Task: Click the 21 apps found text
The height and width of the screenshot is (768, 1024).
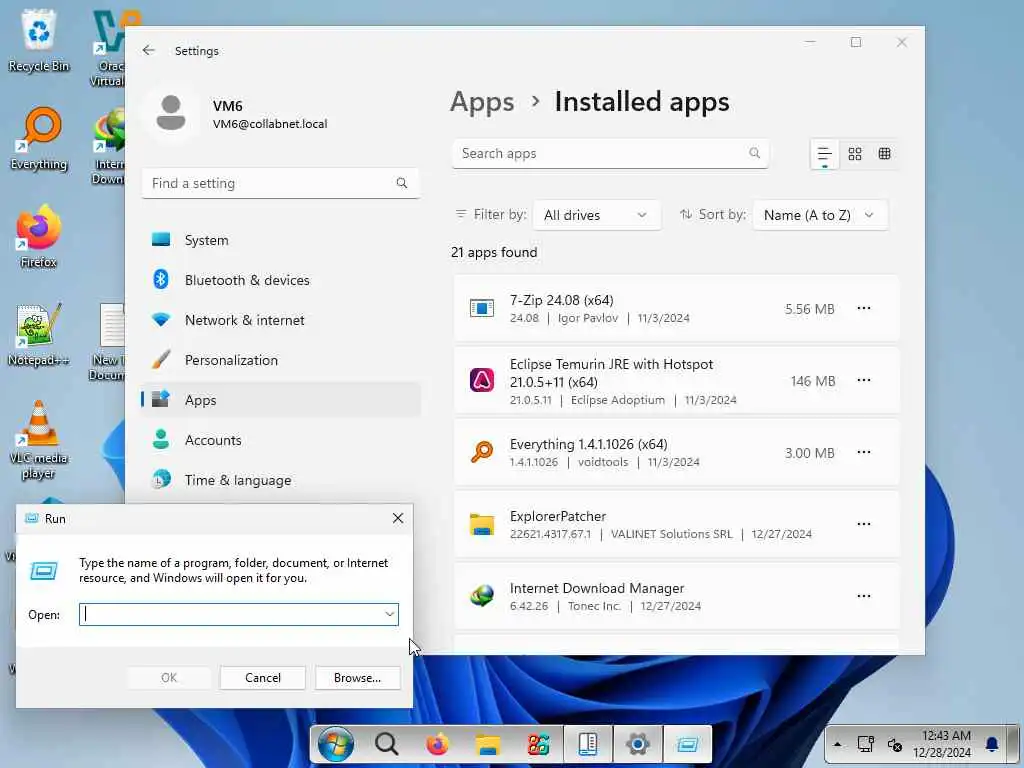Action: click(494, 252)
